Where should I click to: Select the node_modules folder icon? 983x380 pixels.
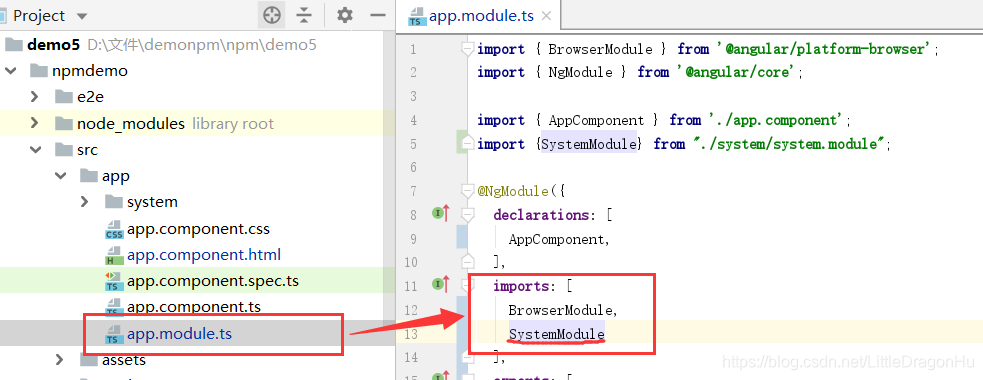tap(64, 124)
